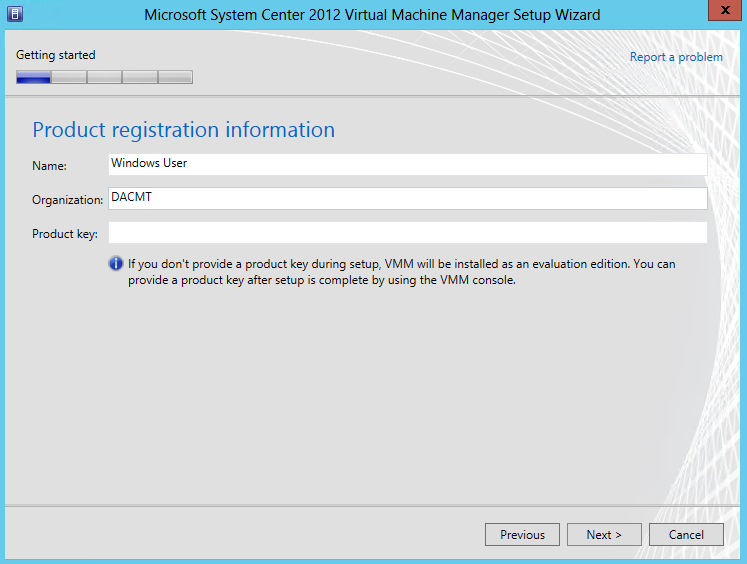Click the Organization: label
The height and width of the screenshot is (564, 747).
click(x=67, y=200)
